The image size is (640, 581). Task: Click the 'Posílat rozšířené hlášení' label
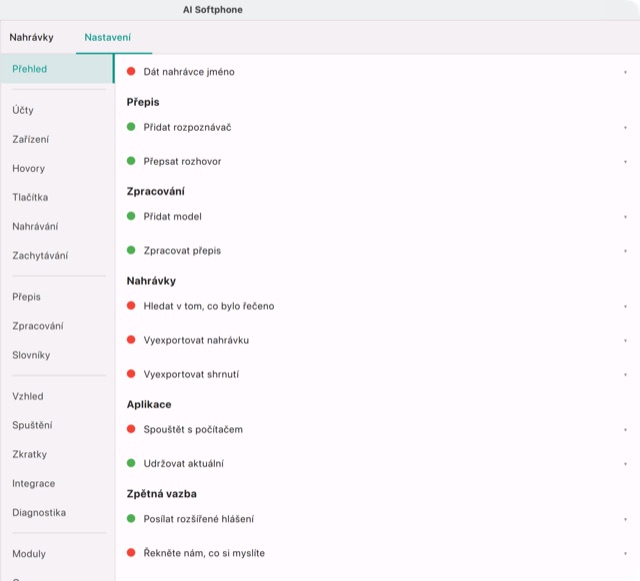tap(199, 519)
